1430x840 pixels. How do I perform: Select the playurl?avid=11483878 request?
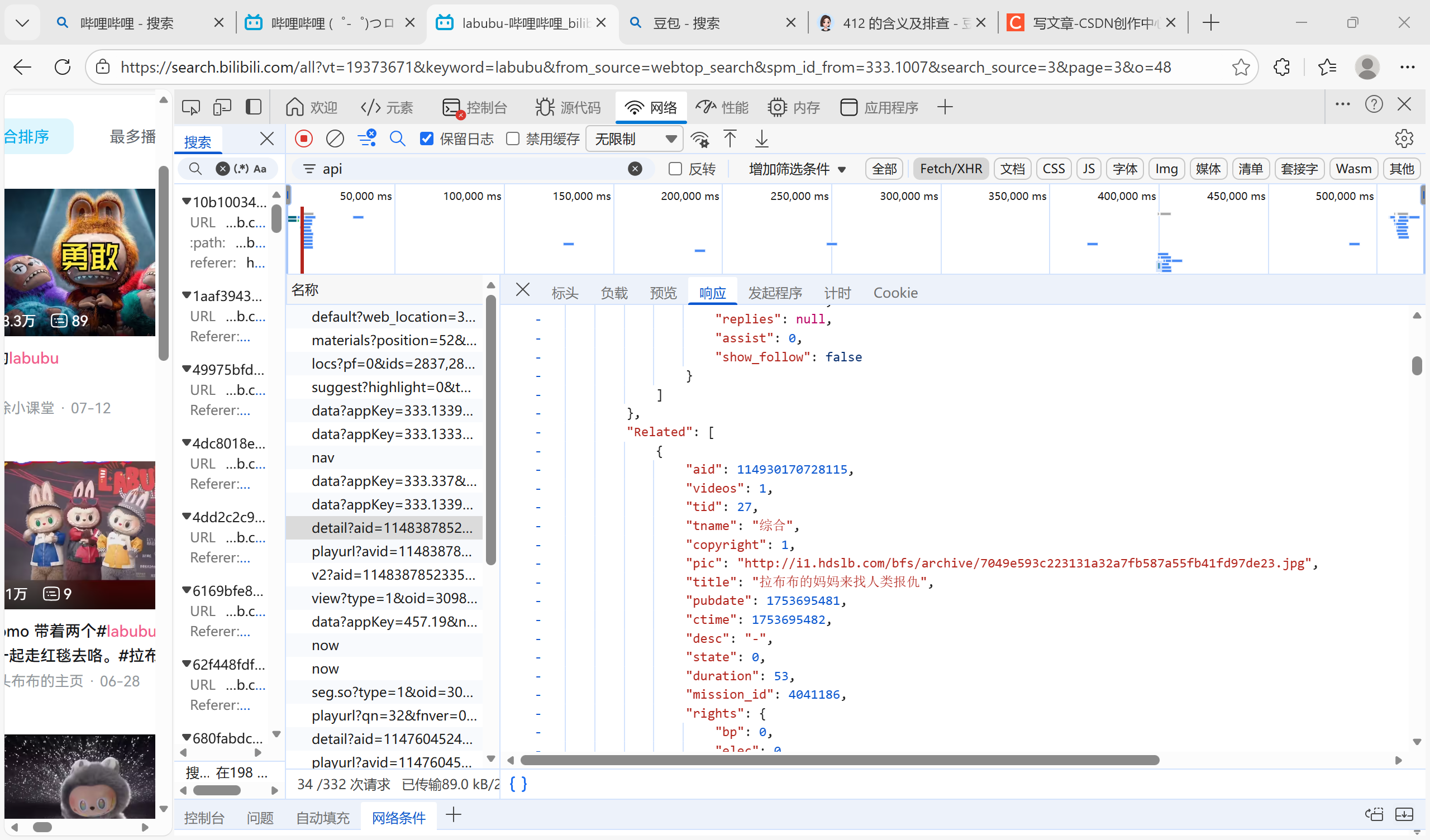[391, 551]
